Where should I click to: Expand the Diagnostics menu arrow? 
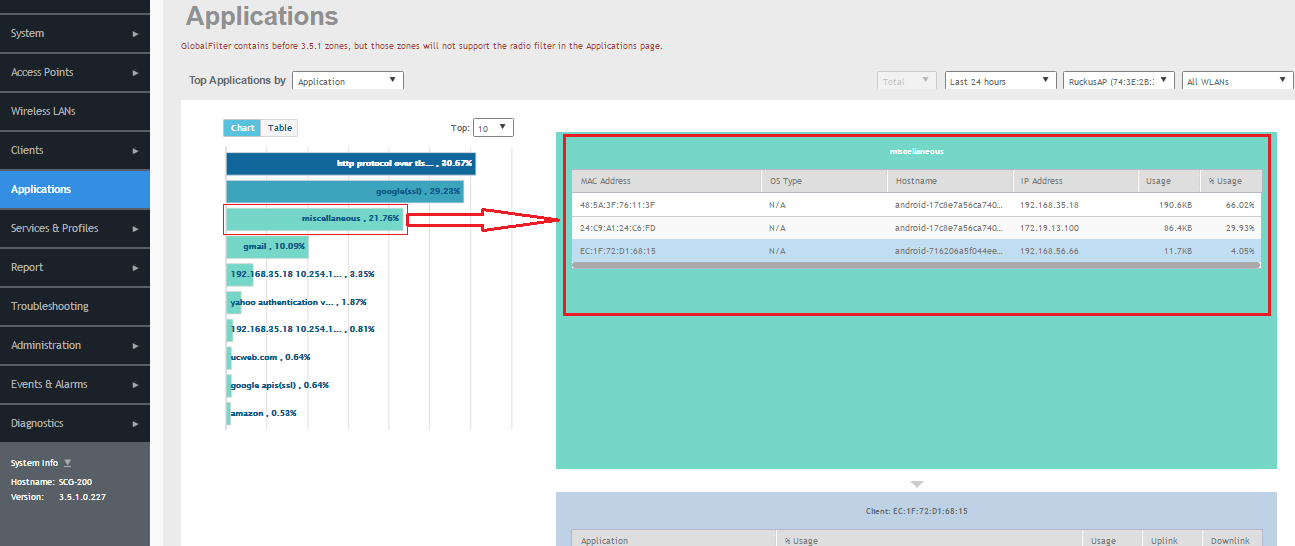coord(135,424)
